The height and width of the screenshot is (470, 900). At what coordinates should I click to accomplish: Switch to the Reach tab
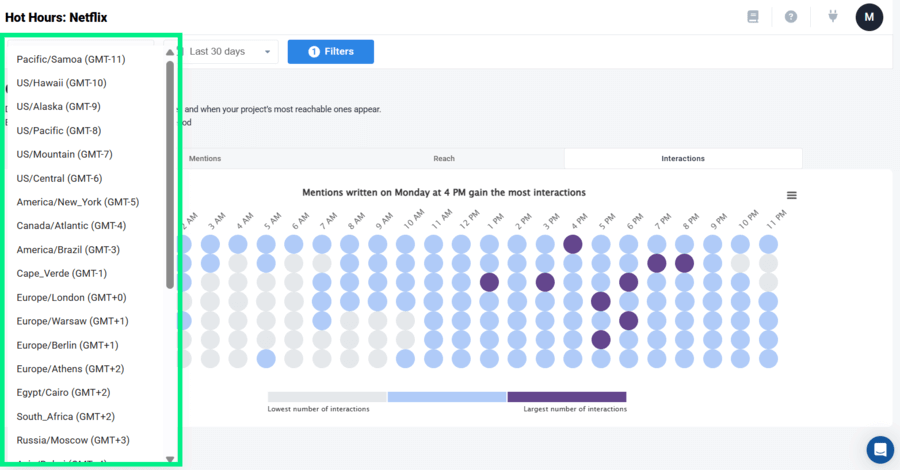[x=444, y=159]
